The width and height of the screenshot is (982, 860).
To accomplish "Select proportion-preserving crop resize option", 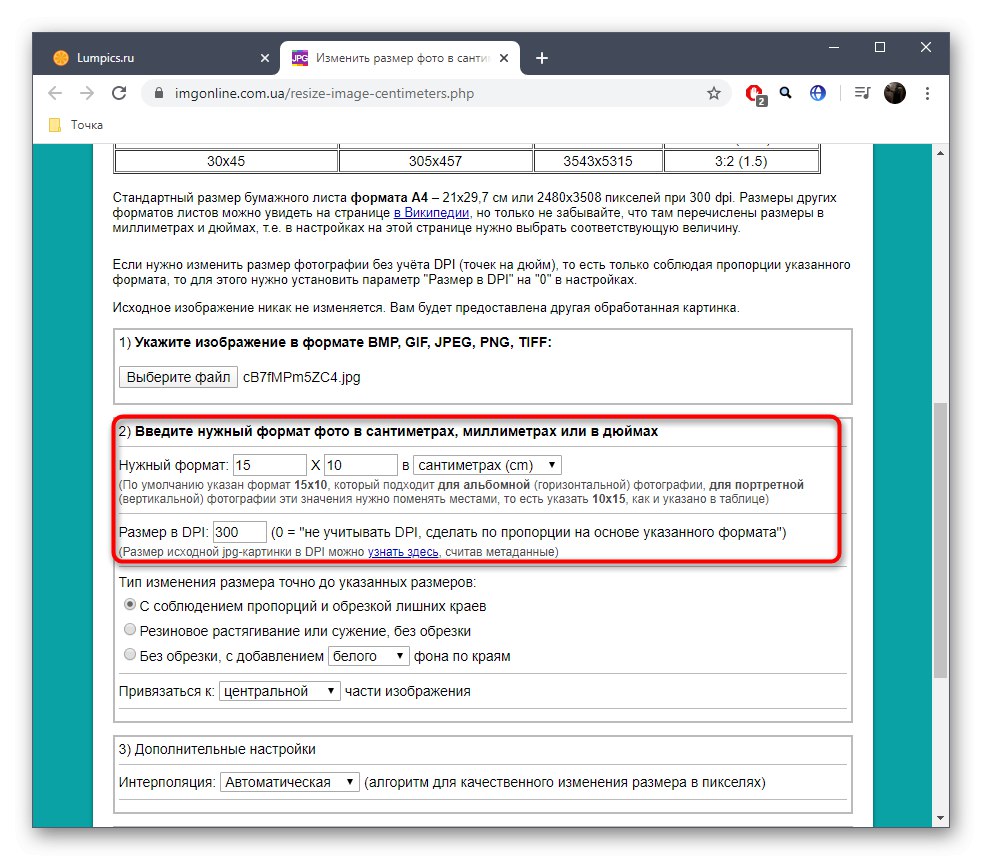I will coord(130,605).
